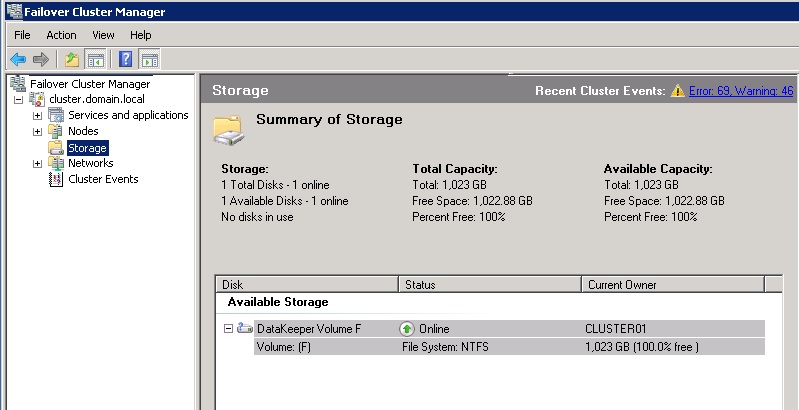799x410 pixels.
Task: Click the '1 Available Disks - 1 online' text
Action: 285,201
